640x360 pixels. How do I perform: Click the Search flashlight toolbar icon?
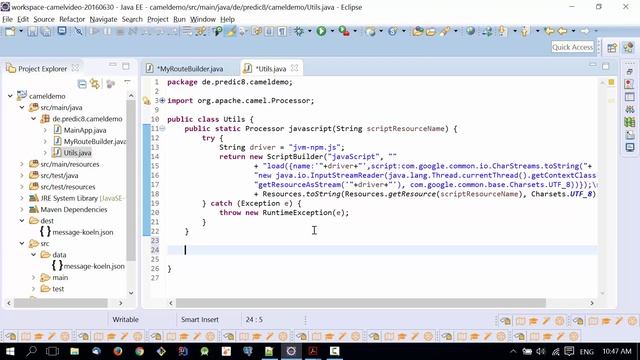click(444, 31)
